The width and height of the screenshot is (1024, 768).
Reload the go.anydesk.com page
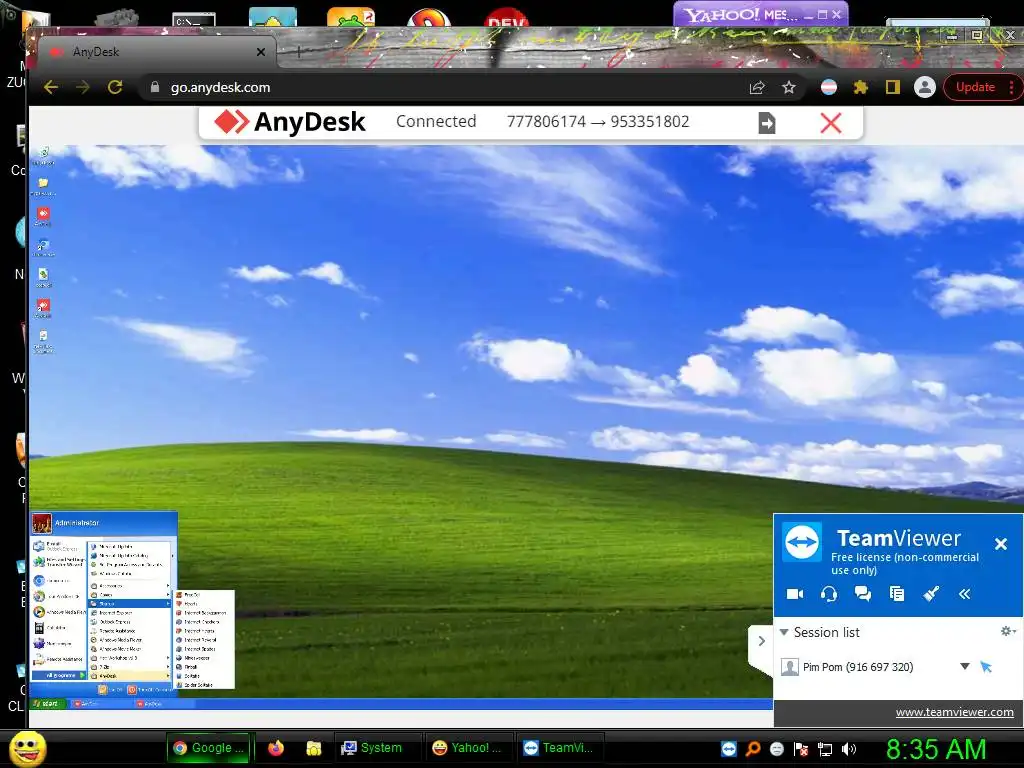point(115,88)
